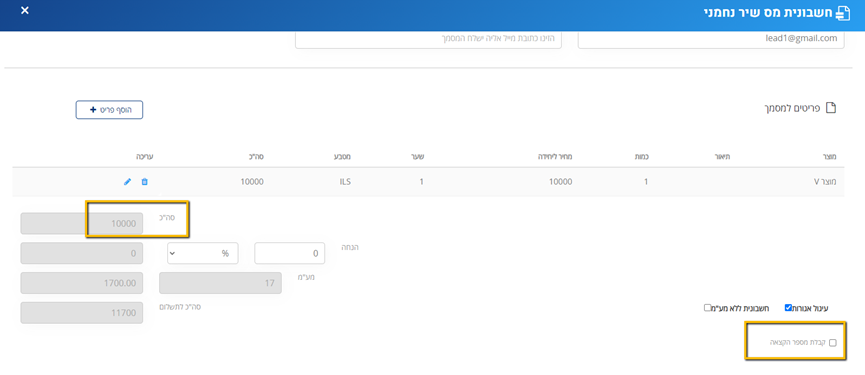Click the additional email address field
Image resolution: width=865 pixels, height=375 pixels.
pyautogui.click(x=428, y=39)
